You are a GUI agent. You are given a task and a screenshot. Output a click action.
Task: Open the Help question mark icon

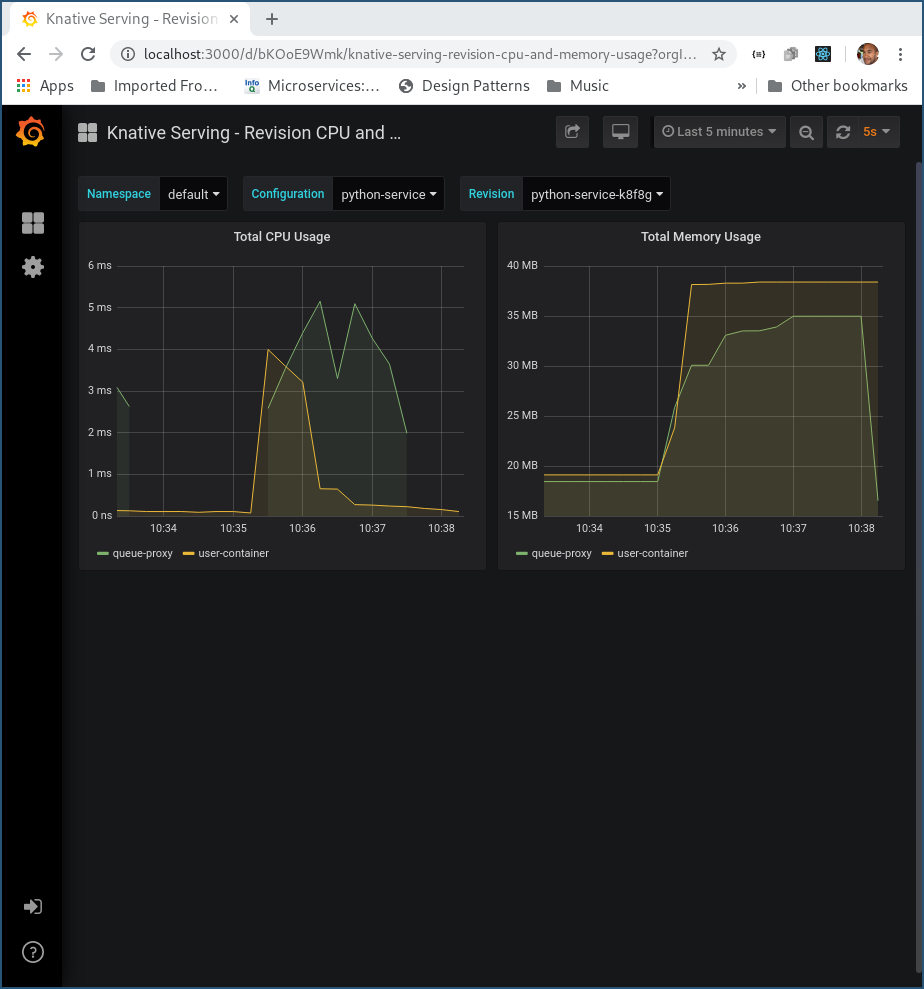pos(33,952)
